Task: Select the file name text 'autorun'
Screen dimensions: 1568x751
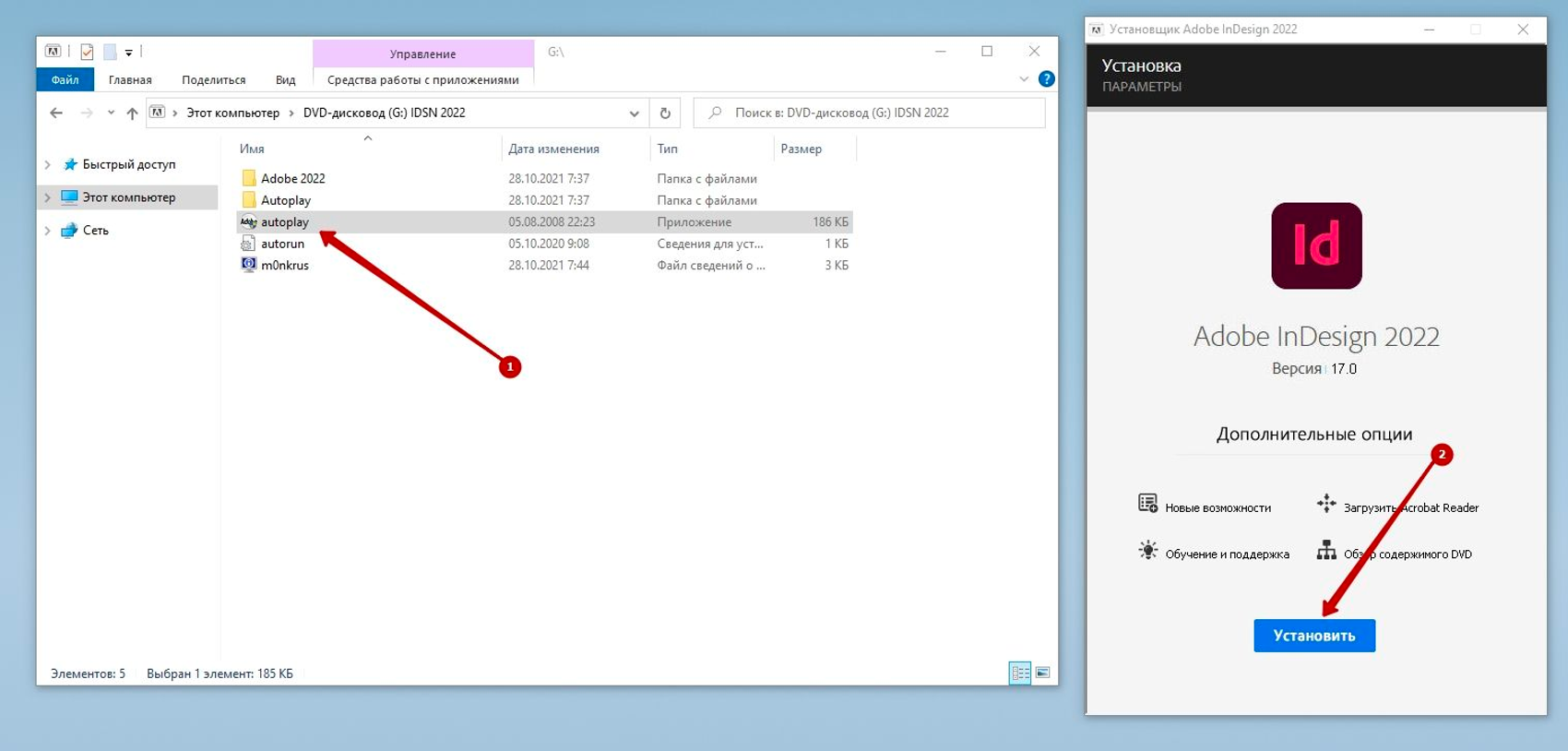Action: (282, 244)
